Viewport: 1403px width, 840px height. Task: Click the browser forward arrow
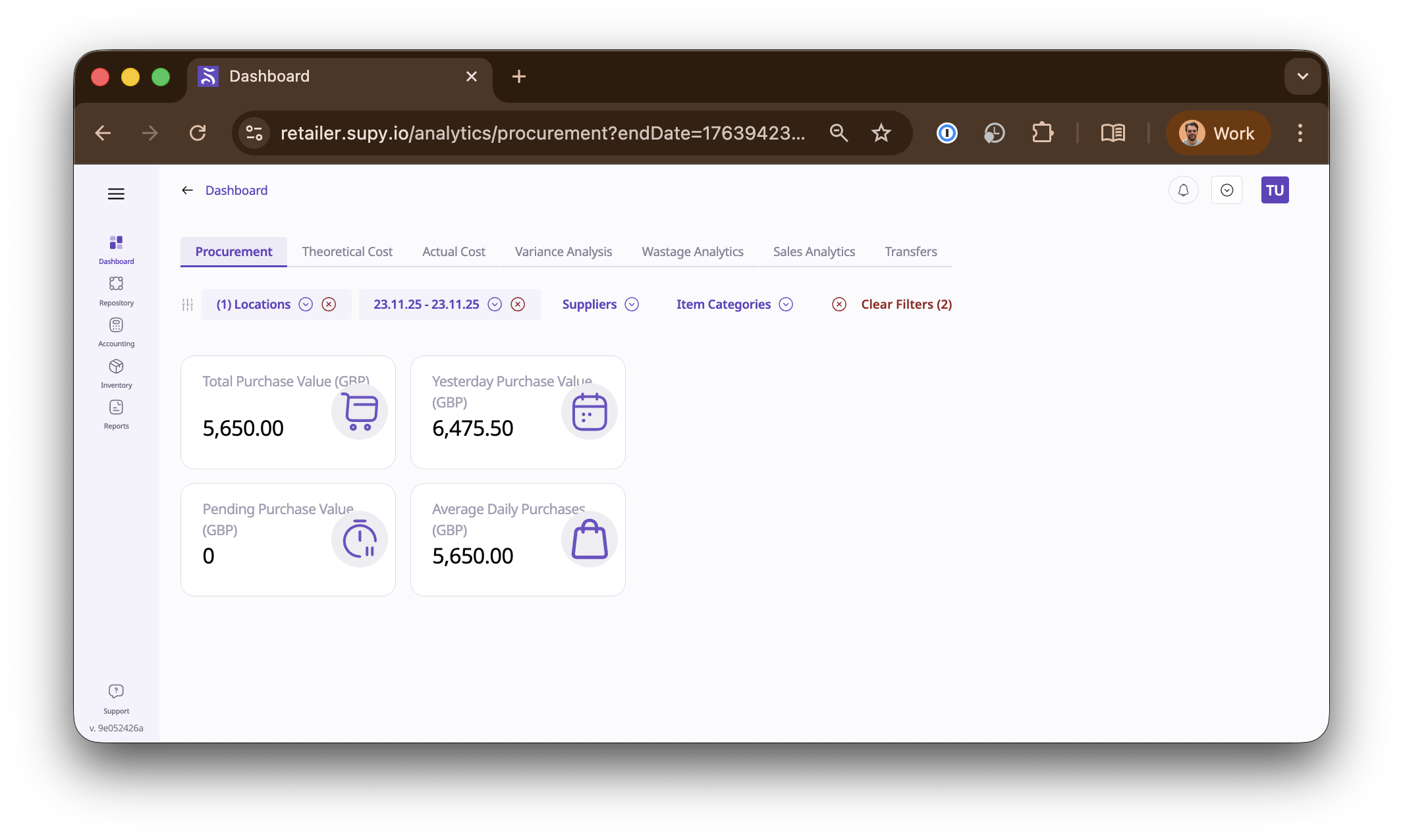point(150,133)
